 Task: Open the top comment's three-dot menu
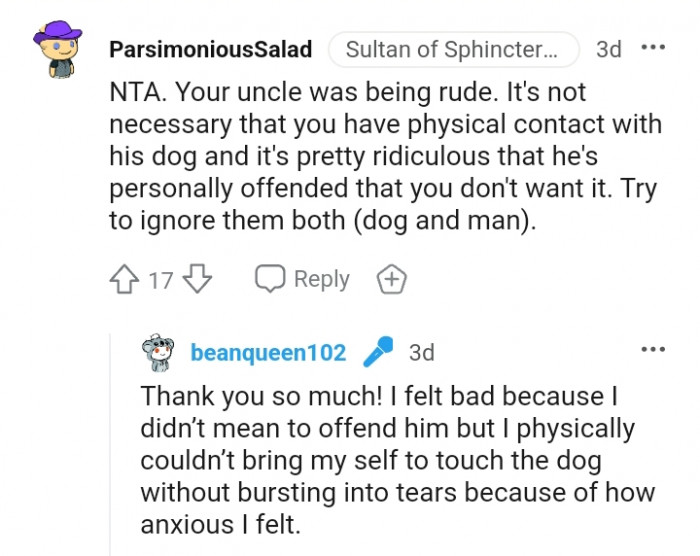coord(652,48)
